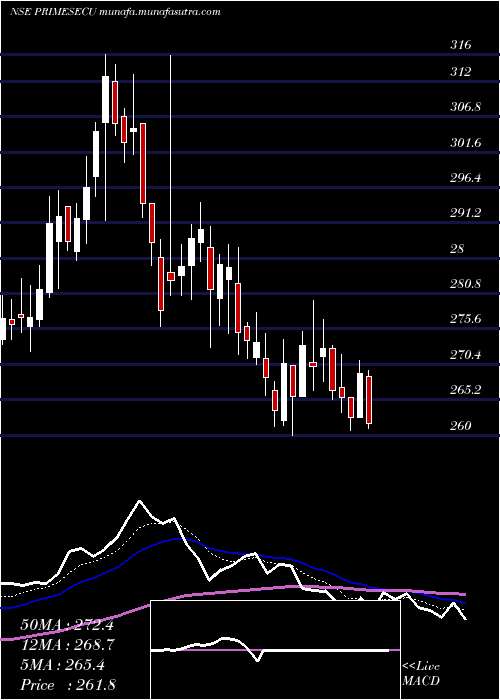Click the 306.8 price axis label
The width and height of the screenshot is (500, 700).
coord(465,107)
